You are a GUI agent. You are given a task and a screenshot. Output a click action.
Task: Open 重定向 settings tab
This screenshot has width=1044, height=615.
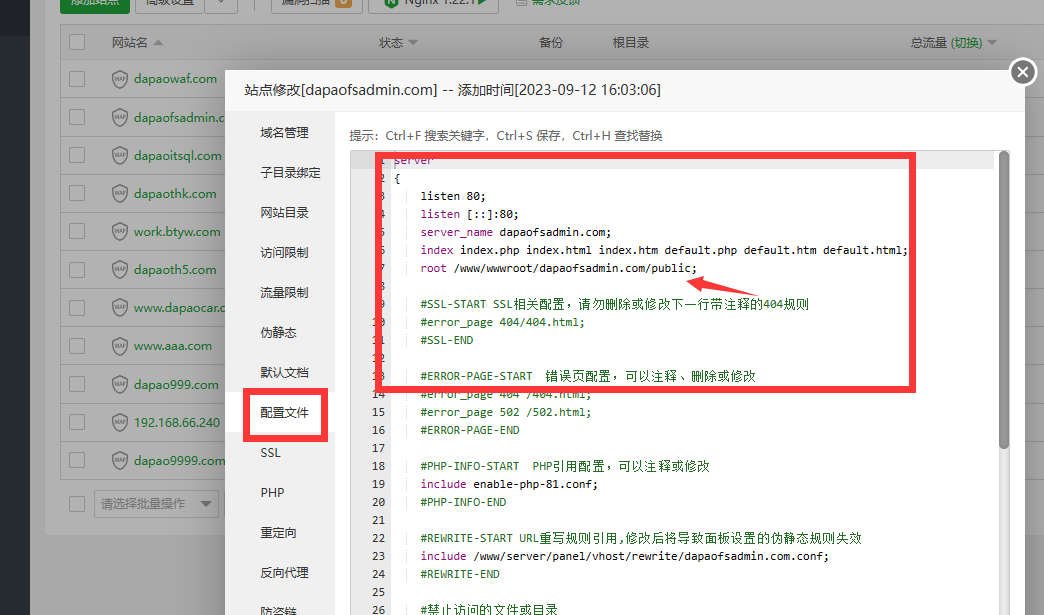[x=278, y=532]
